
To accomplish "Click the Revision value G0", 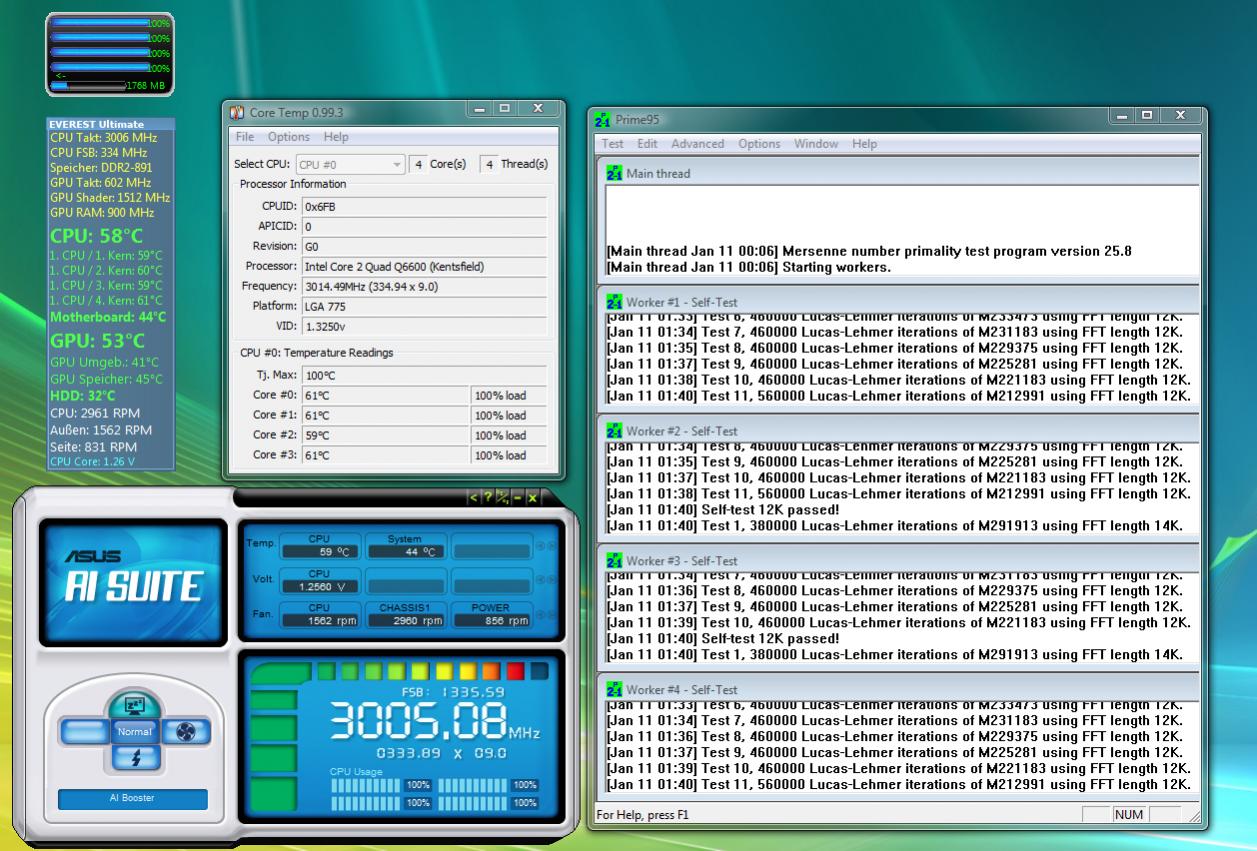I will [x=424, y=246].
